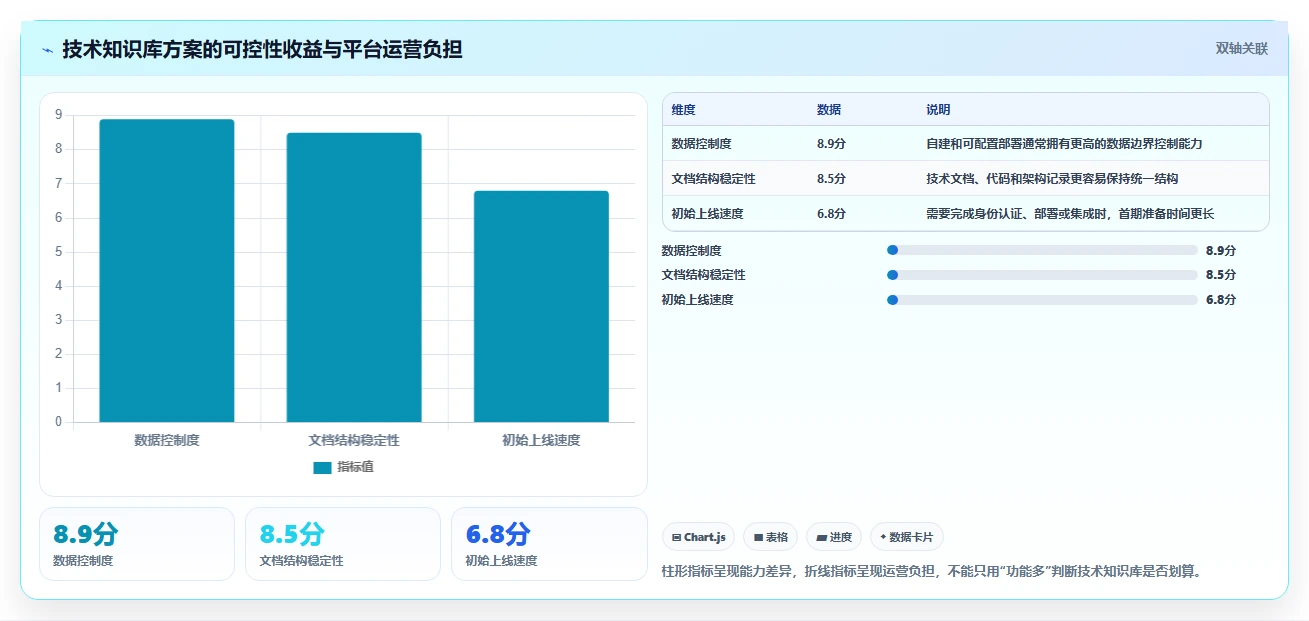Open the 8.5分 文档结构稳定性 data card

click(343, 544)
